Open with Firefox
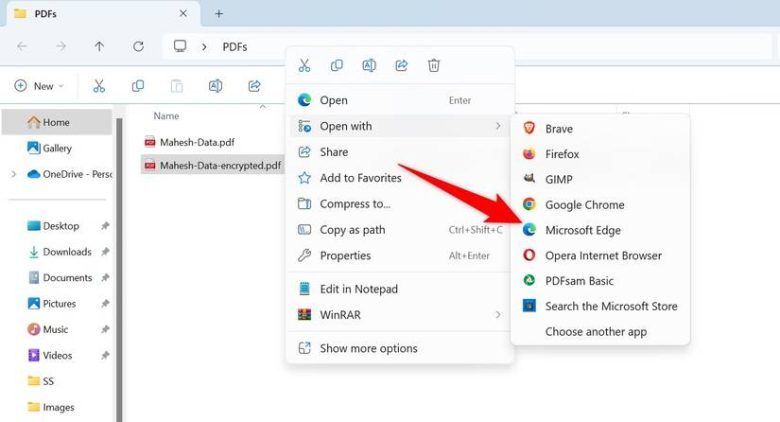This screenshot has width=780, height=422. click(600, 154)
